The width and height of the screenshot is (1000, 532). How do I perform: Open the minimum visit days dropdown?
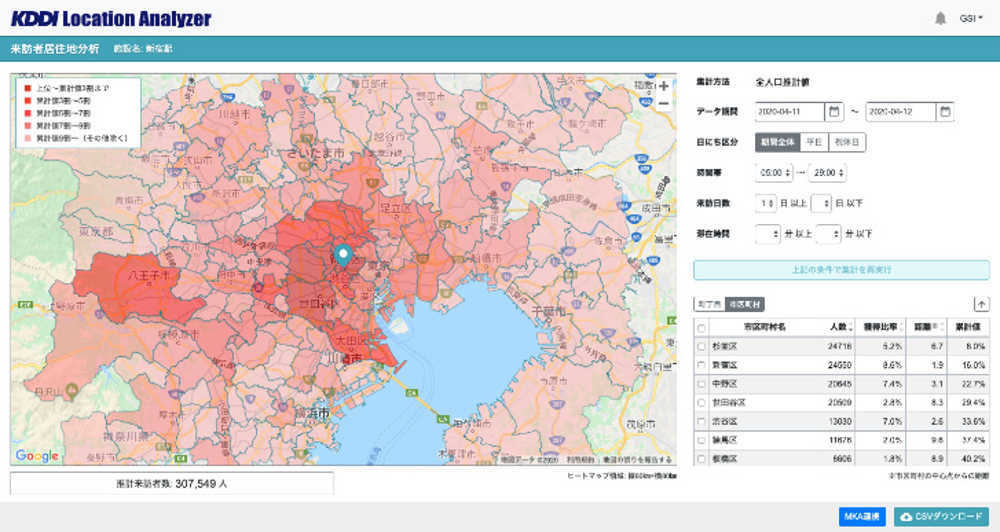click(766, 203)
